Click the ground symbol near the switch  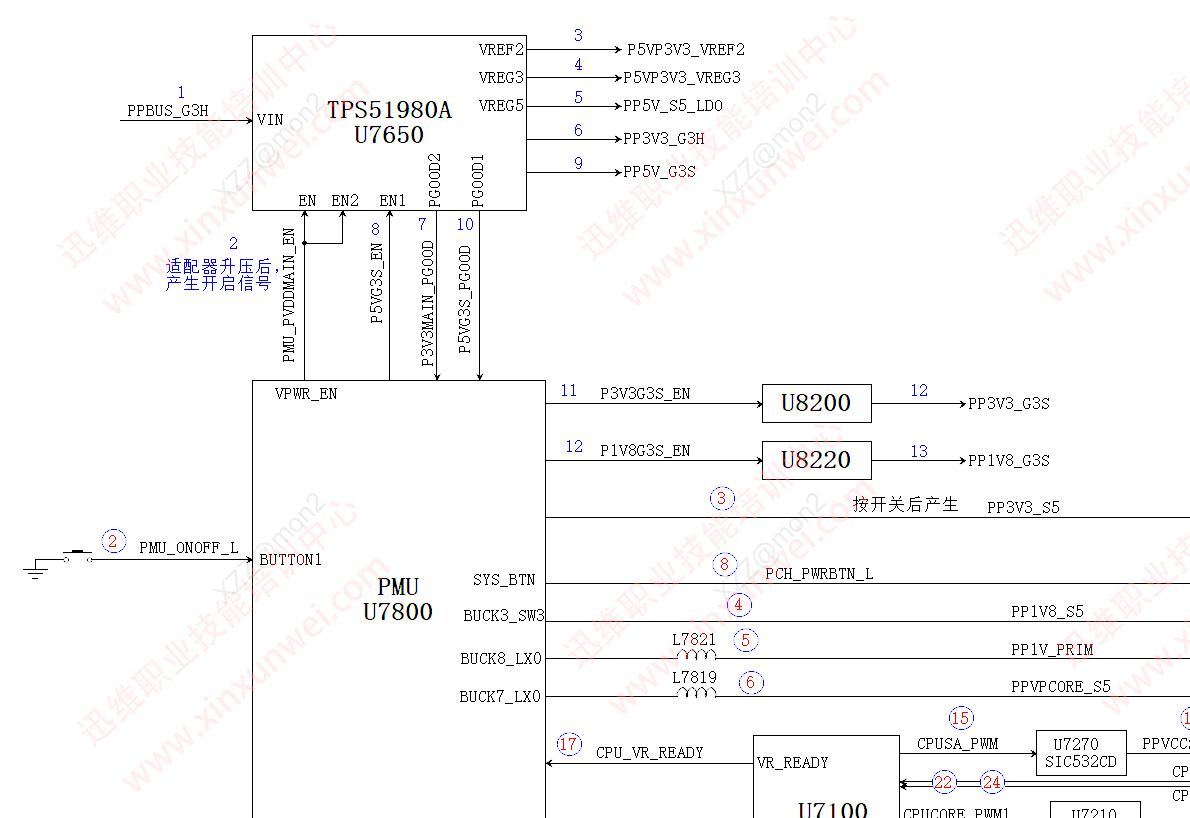pos(35,571)
